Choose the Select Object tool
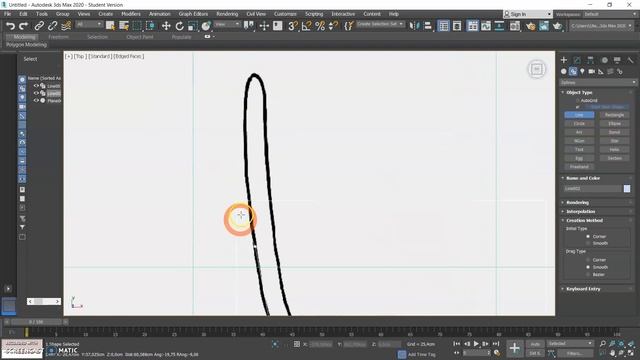640x360 pixels. click(x=110, y=26)
